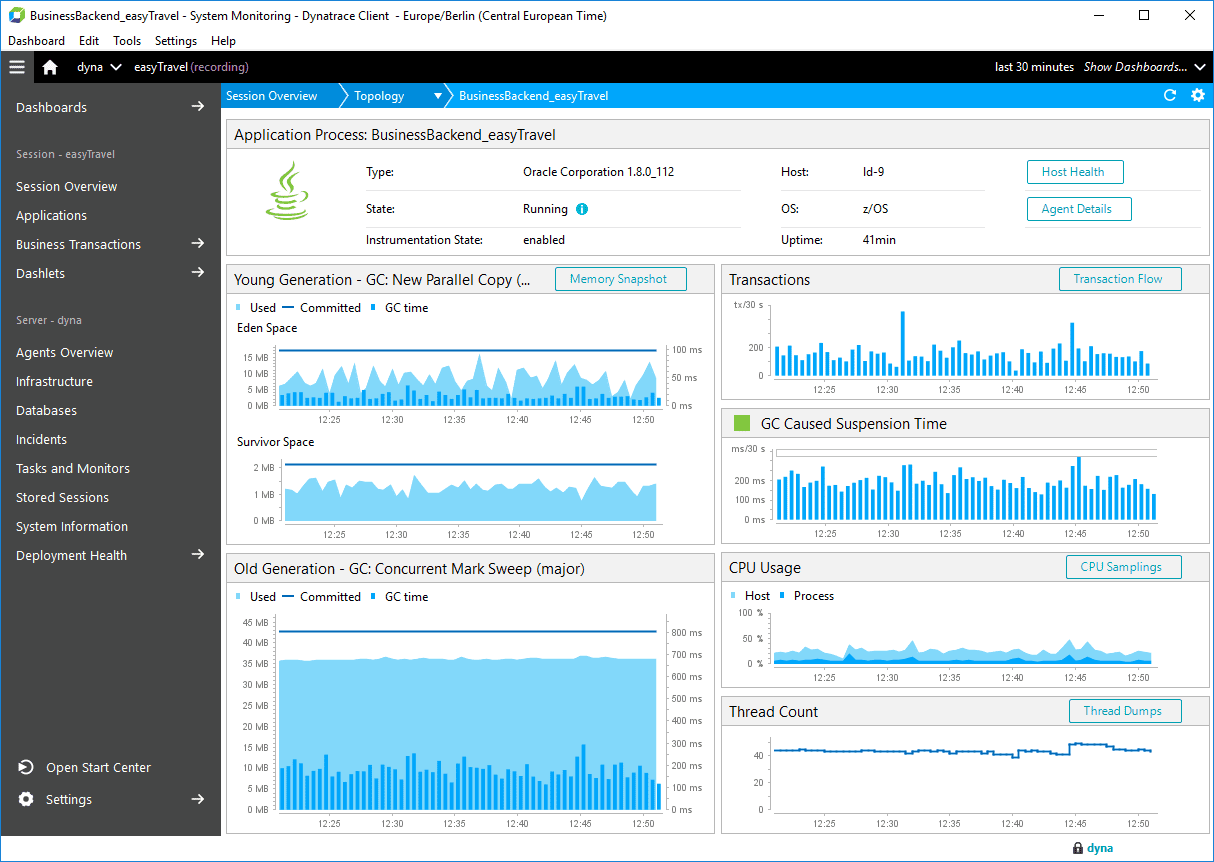Click the info icon next to Running
Viewport: 1214px width, 862px height.
click(582, 210)
